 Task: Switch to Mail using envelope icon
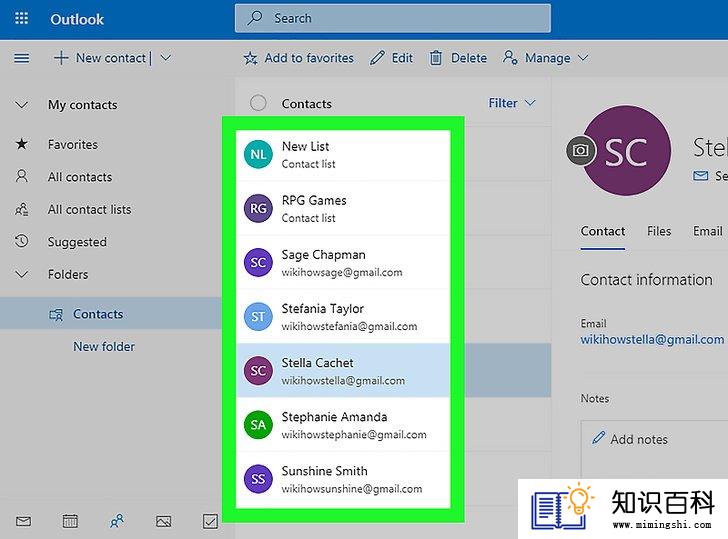click(x=23, y=521)
